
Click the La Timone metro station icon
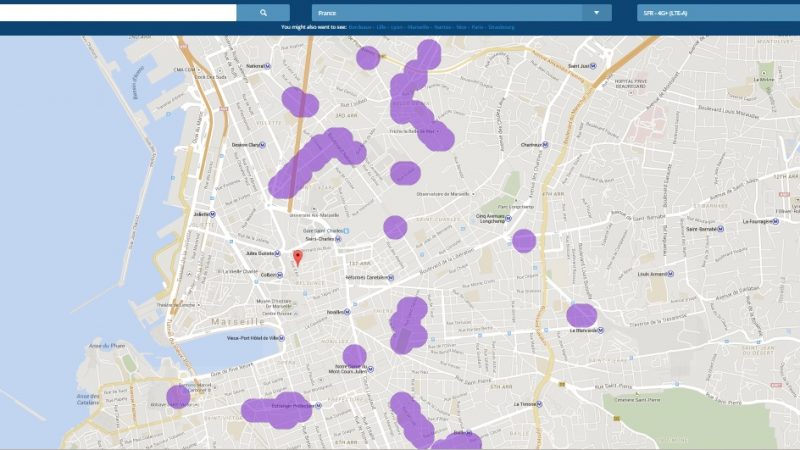[541, 404]
